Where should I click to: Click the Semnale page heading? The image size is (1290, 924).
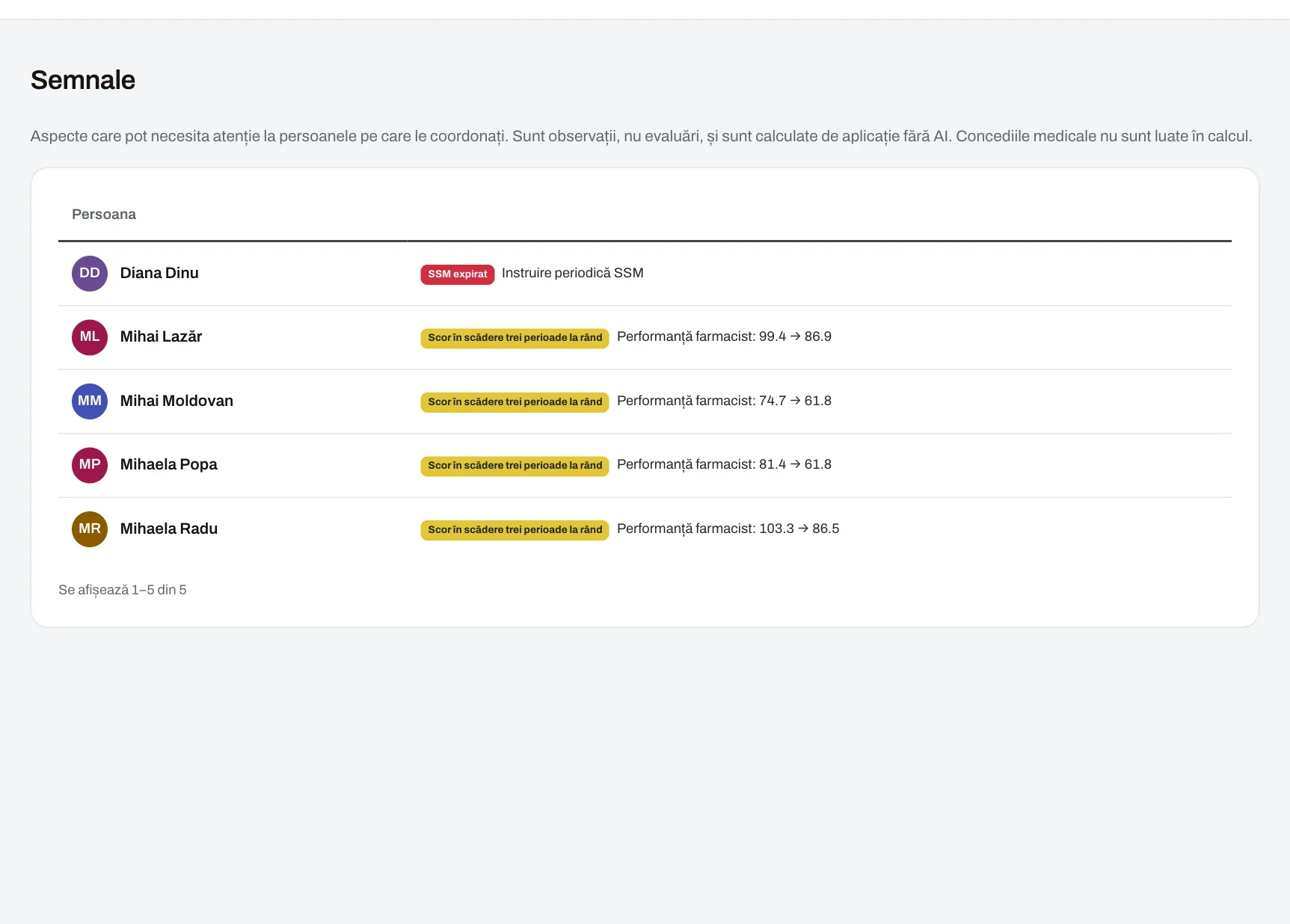pos(83,80)
